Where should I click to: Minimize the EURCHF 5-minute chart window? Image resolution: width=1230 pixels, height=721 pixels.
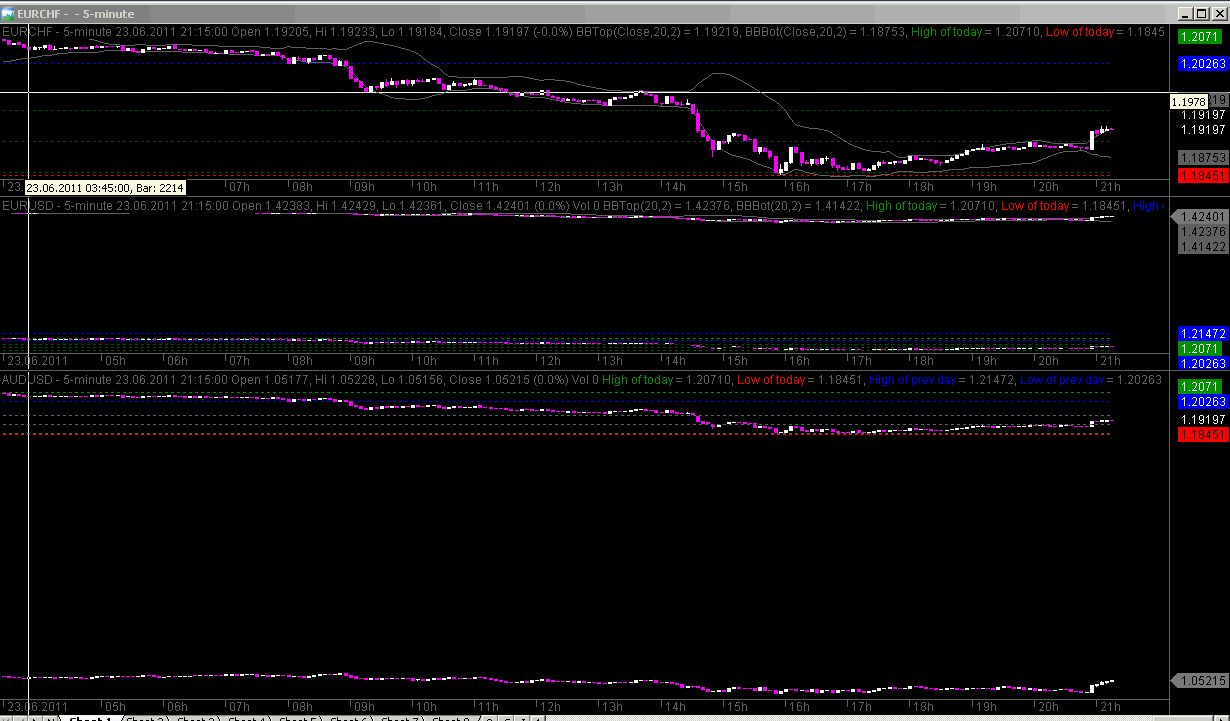tap(1183, 13)
